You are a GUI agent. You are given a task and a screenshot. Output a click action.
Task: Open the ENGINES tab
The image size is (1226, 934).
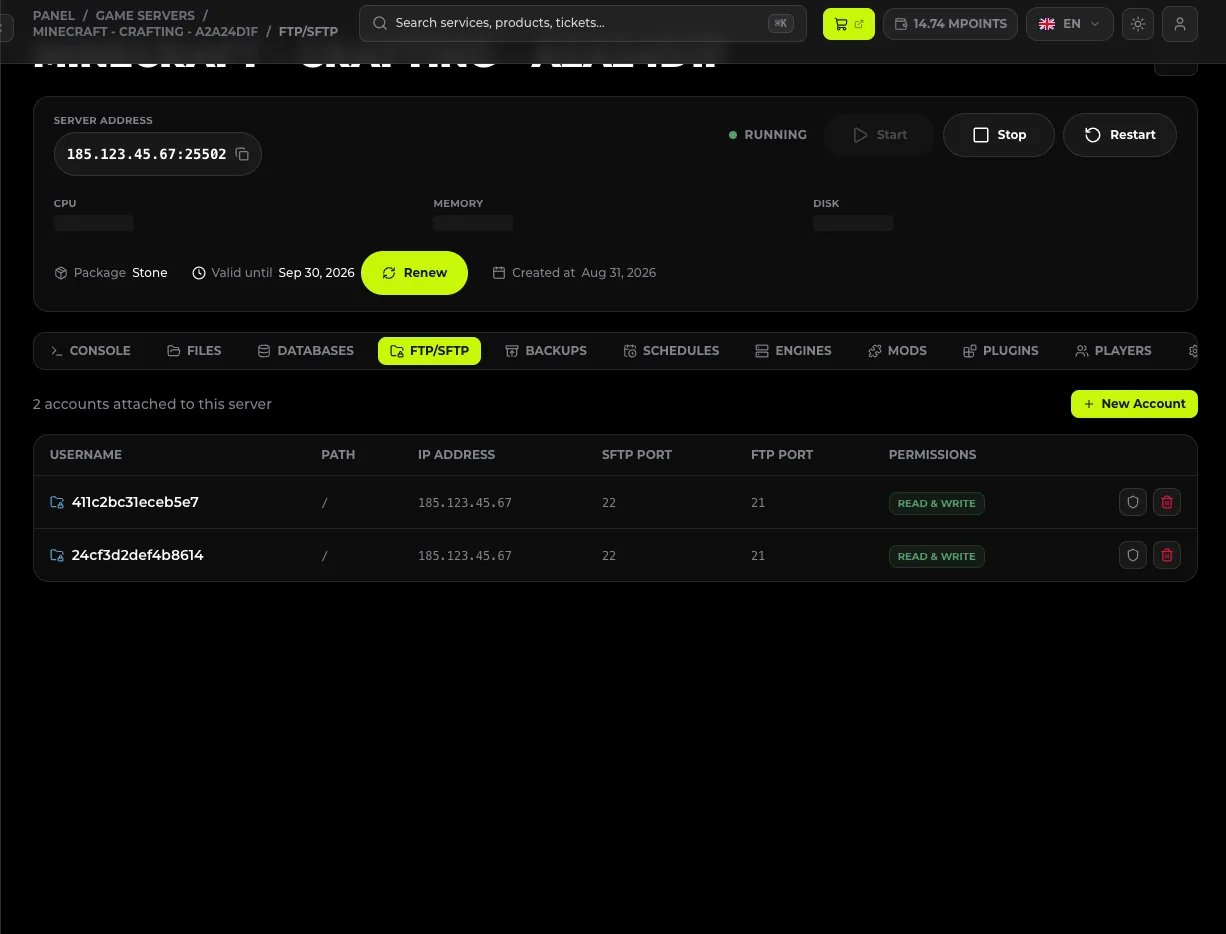(793, 351)
